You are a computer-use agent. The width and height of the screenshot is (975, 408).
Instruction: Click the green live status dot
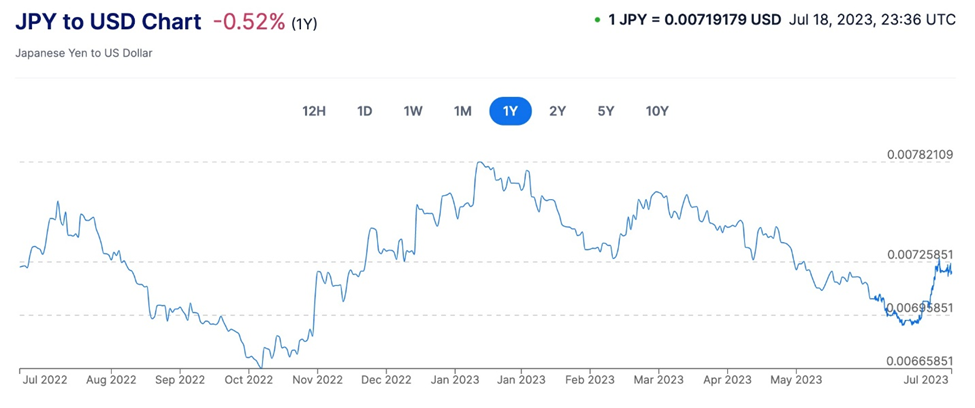(597, 19)
